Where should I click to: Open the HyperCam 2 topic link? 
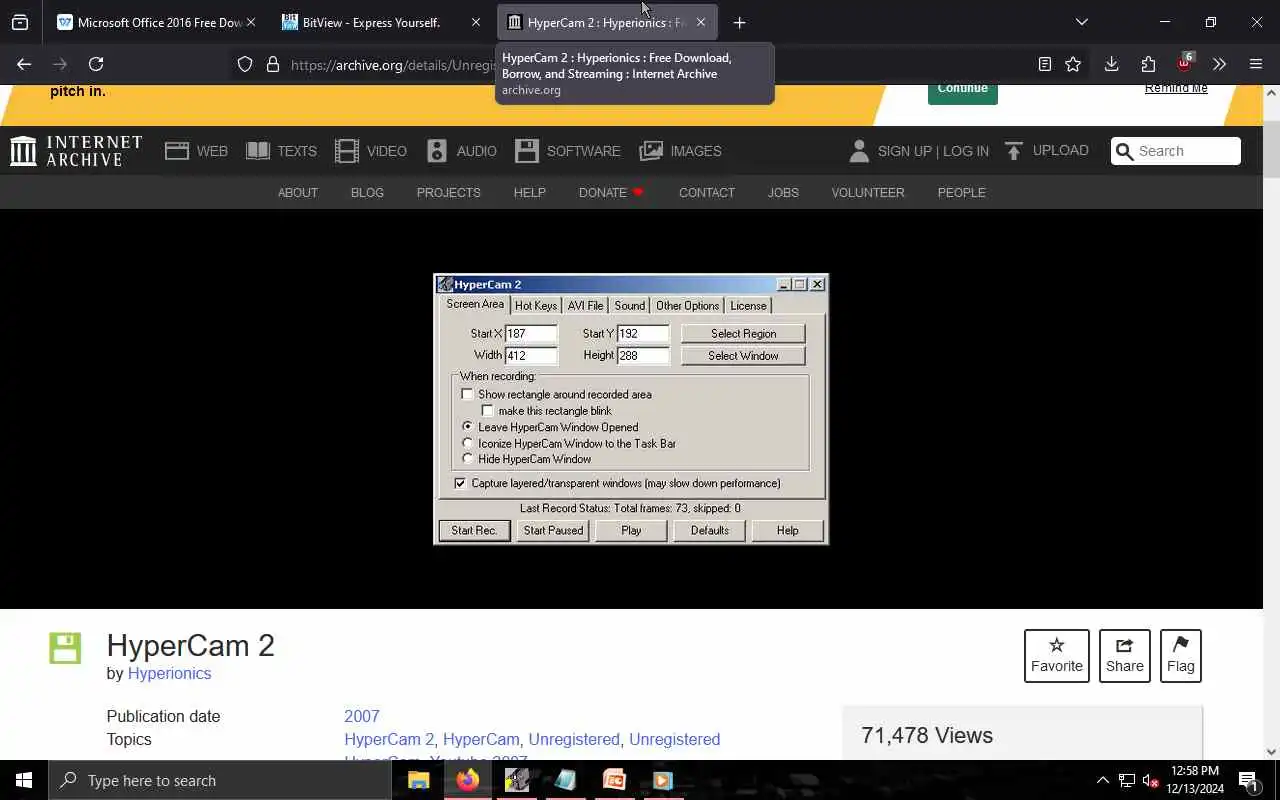(x=389, y=739)
